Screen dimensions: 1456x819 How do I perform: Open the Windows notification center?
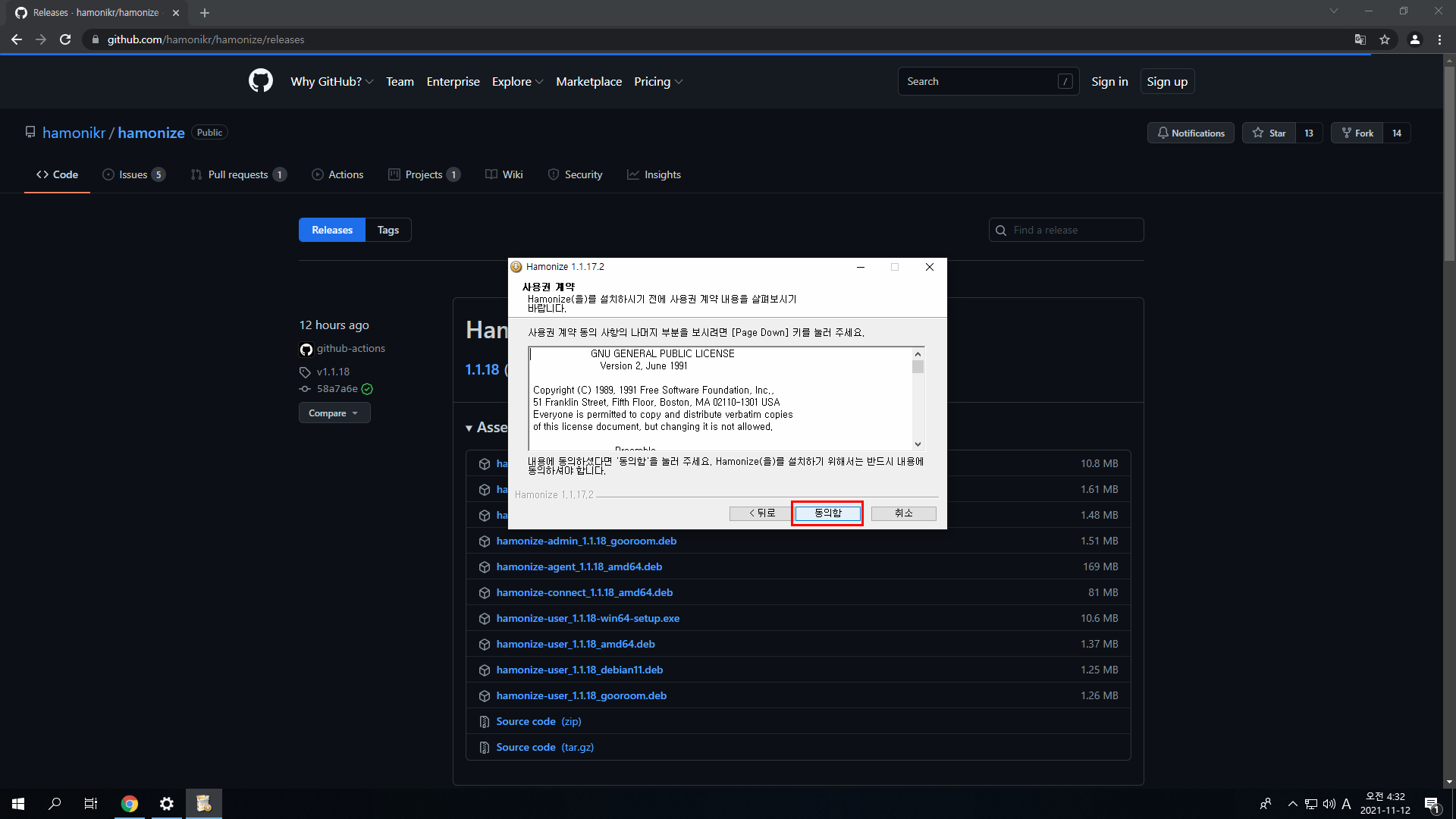[x=1432, y=804]
